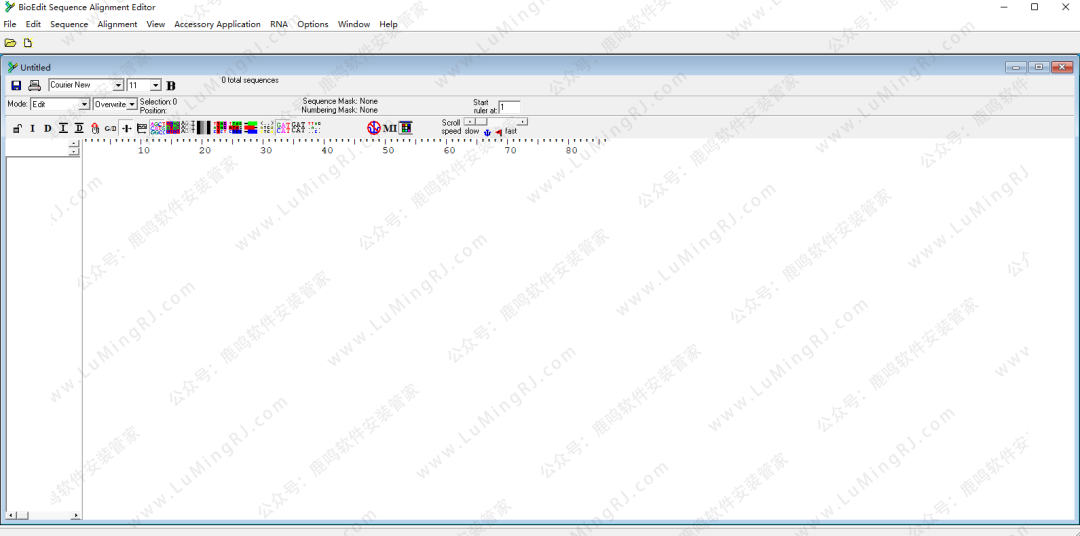Image resolution: width=1080 pixels, height=536 pixels.
Task: Open the Alignment menu
Action: click(x=117, y=24)
